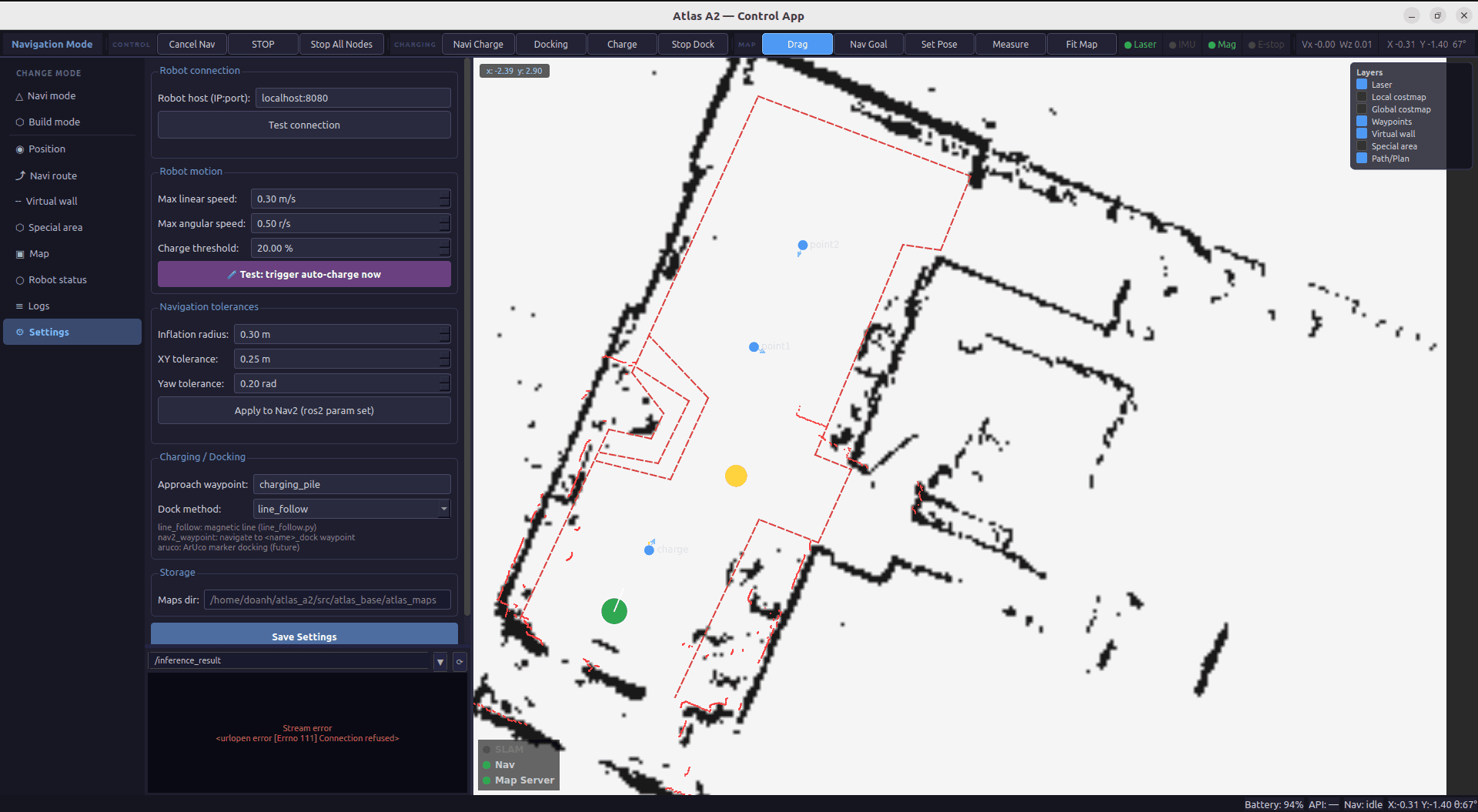This screenshot has height=812, width=1478.
Task: Open the Special area page
Action: point(72,228)
